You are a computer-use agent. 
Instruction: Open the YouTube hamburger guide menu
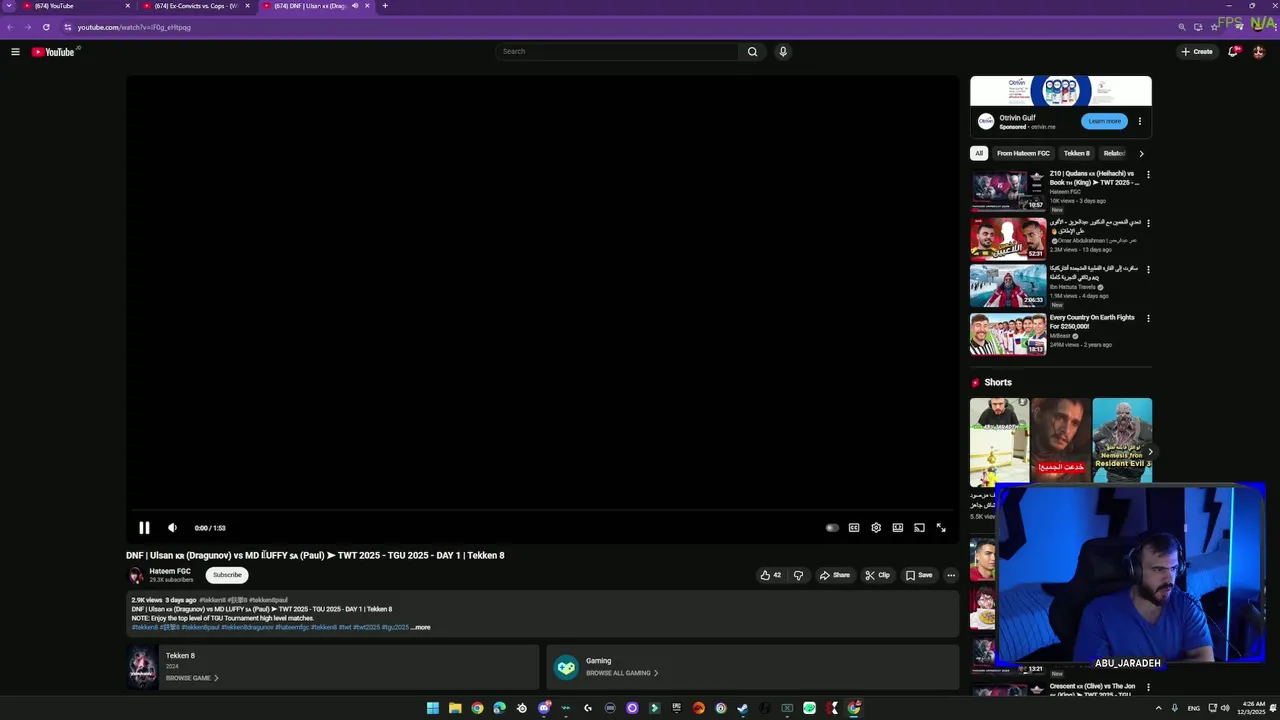[x=15, y=52]
